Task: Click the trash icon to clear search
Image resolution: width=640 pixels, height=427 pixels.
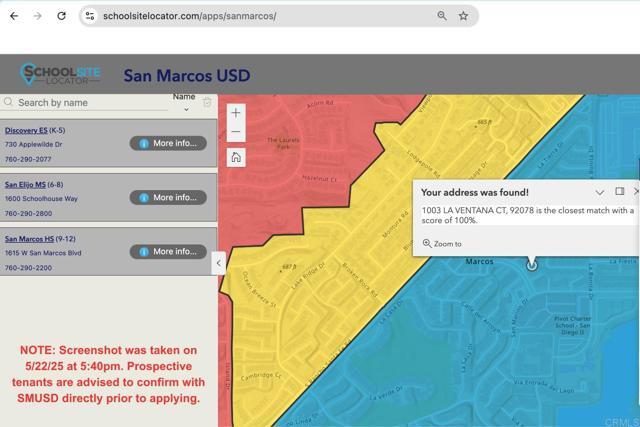Action: point(207,102)
